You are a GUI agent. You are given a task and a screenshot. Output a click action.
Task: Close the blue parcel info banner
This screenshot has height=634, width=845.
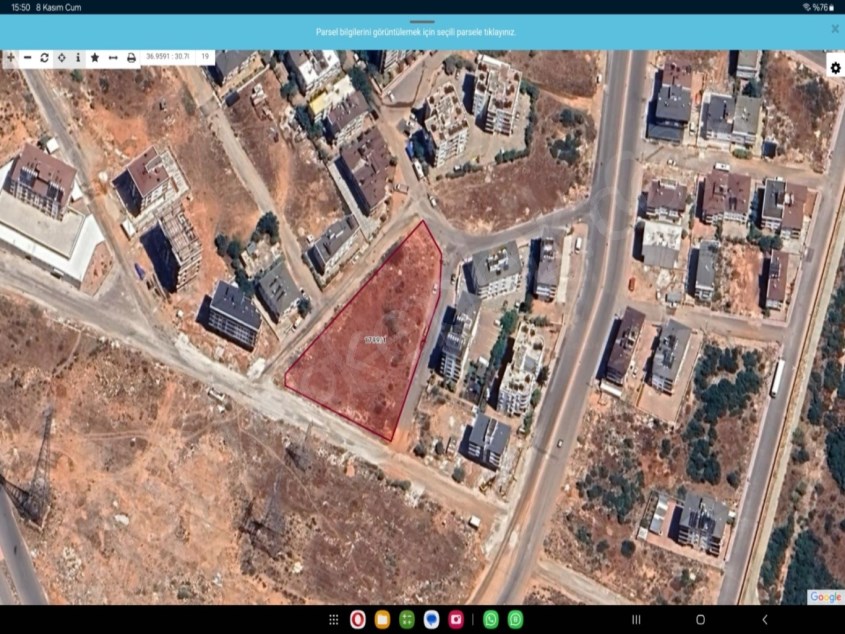(835, 29)
